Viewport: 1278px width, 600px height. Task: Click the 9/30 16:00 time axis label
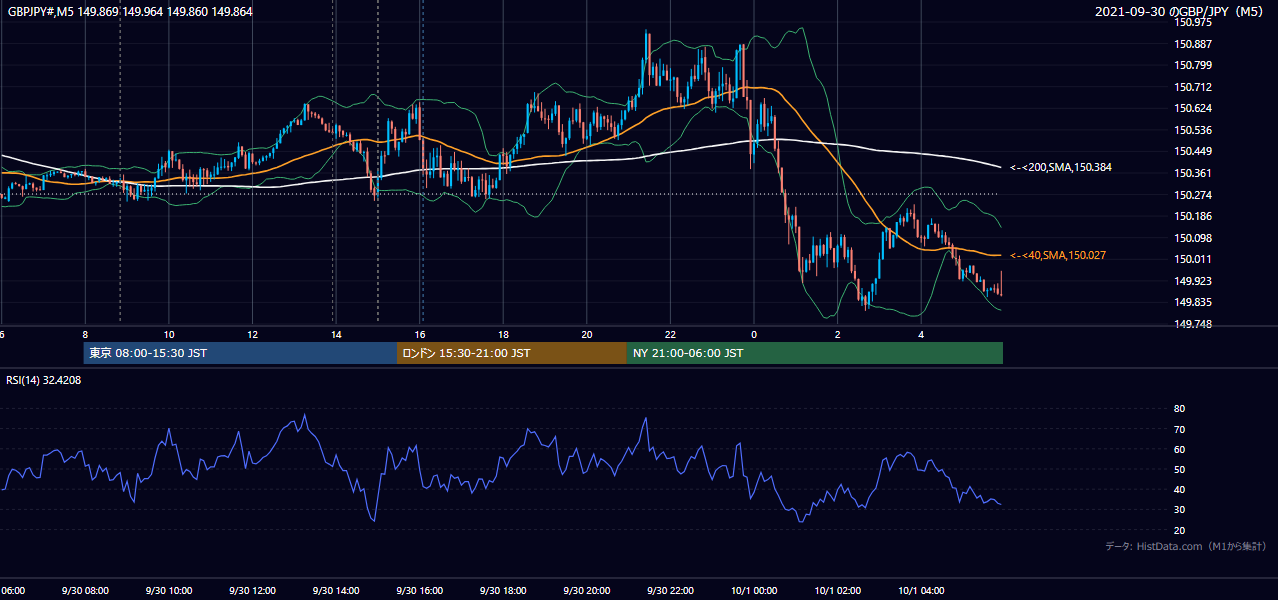click(x=419, y=591)
